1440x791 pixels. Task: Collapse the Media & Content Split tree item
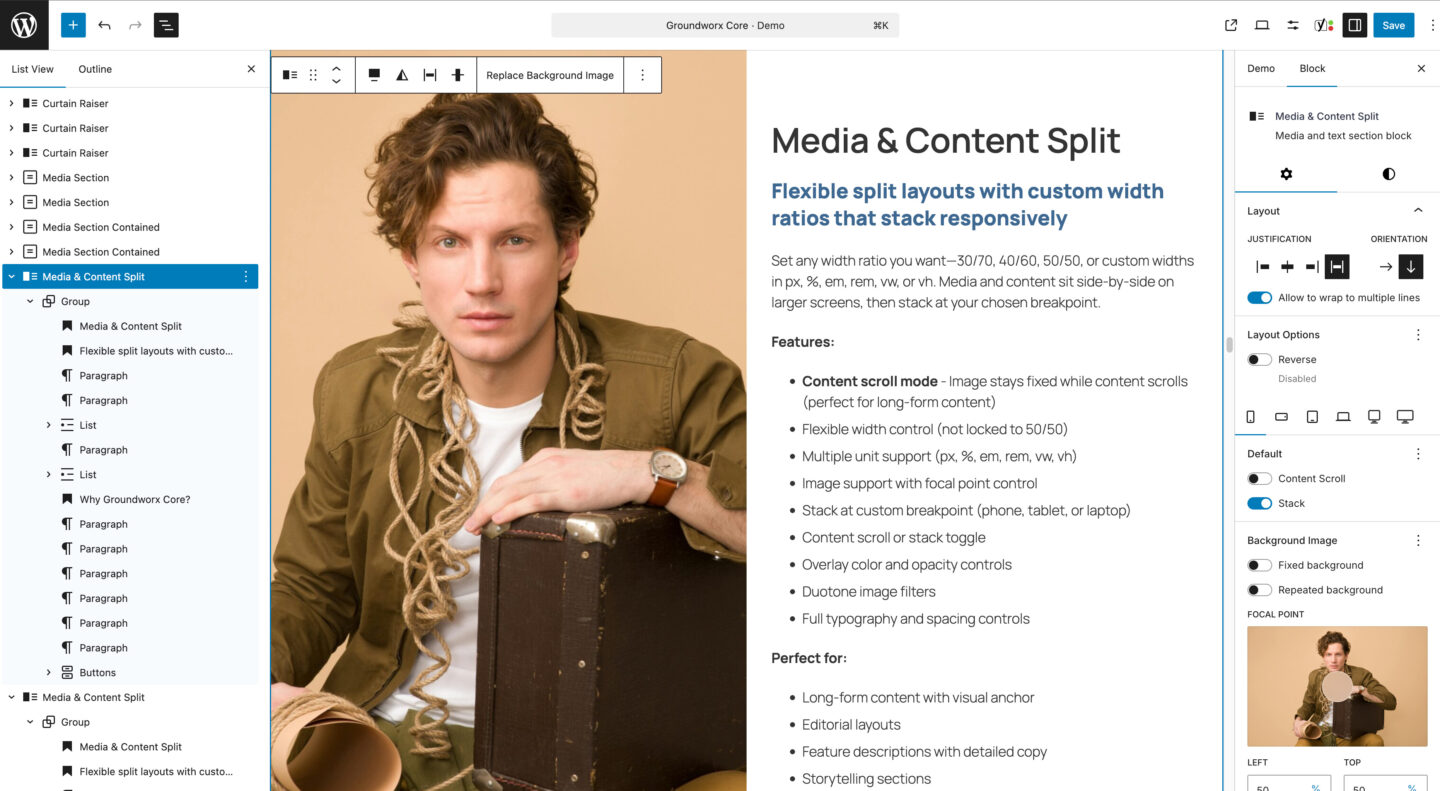pos(11,276)
